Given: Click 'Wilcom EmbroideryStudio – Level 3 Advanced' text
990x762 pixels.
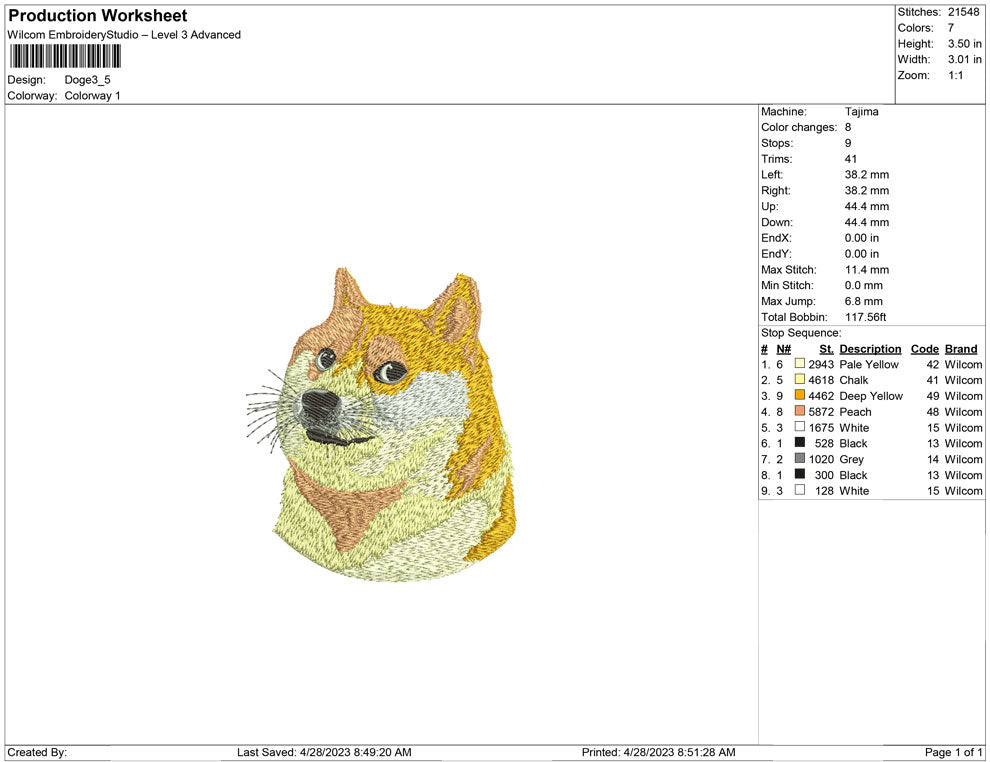Looking at the screenshot, I should [124, 35].
